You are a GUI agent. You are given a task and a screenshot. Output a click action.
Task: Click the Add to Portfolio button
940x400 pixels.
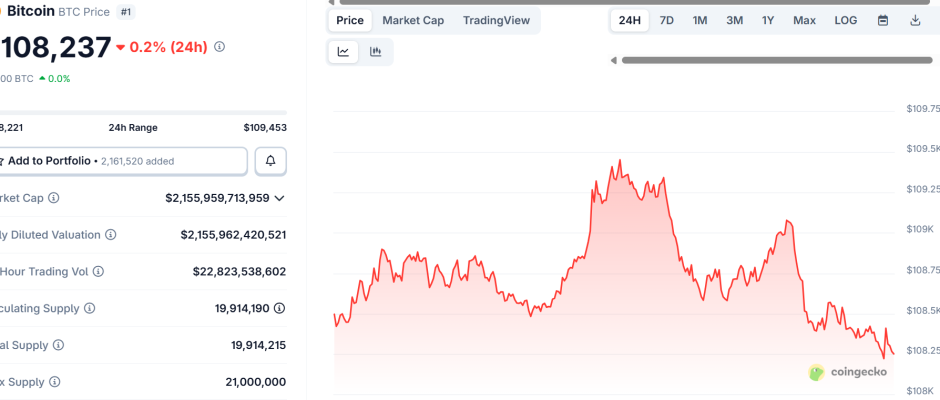[122, 161]
